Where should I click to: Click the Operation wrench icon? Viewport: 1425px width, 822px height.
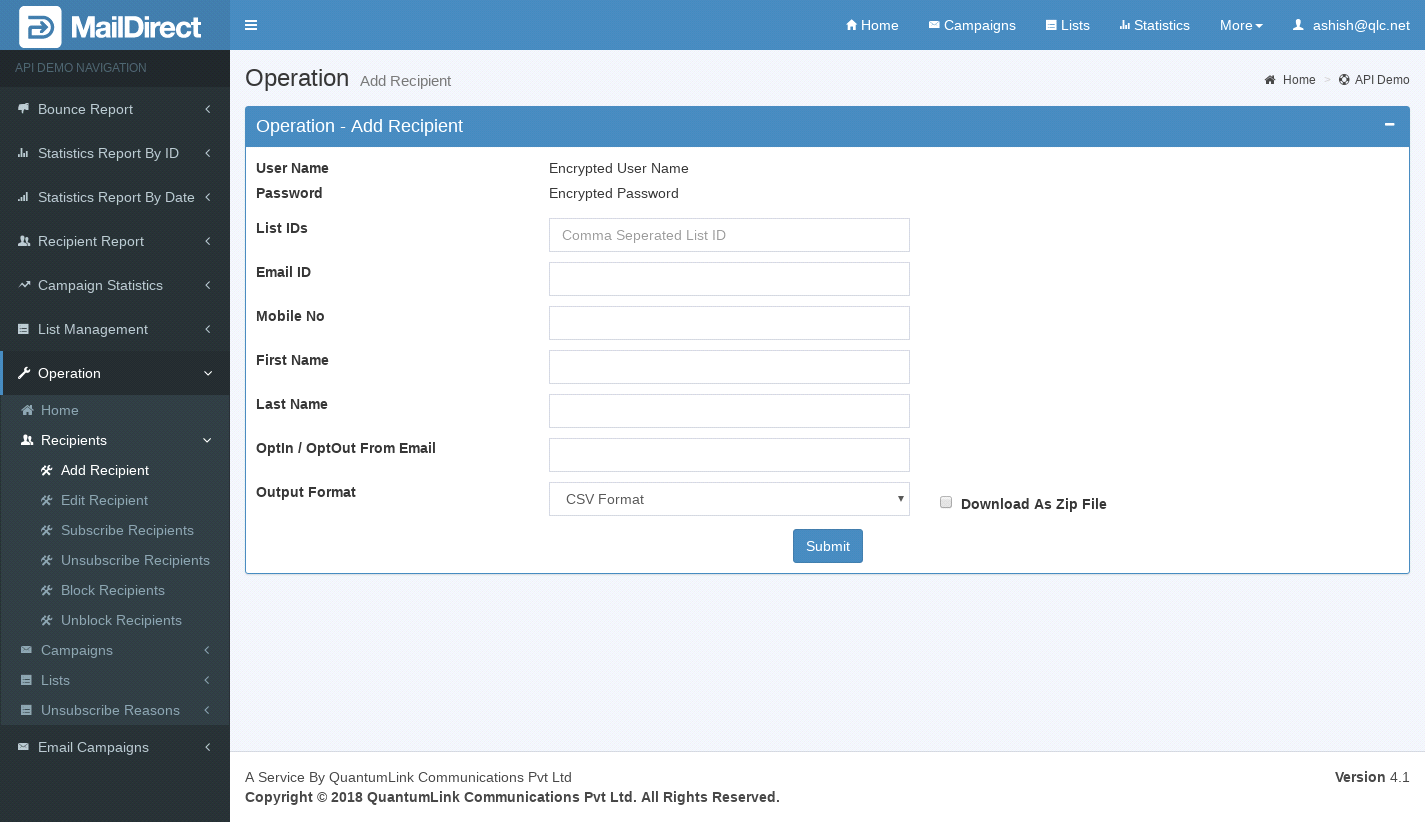24,373
